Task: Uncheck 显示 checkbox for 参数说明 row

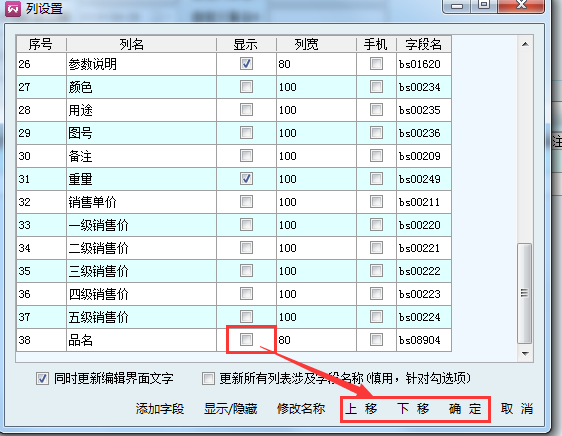Action: (246, 64)
